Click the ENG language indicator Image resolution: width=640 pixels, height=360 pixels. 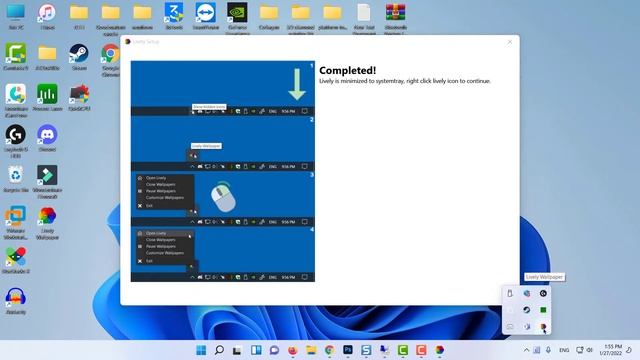click(x=564, y=350)
